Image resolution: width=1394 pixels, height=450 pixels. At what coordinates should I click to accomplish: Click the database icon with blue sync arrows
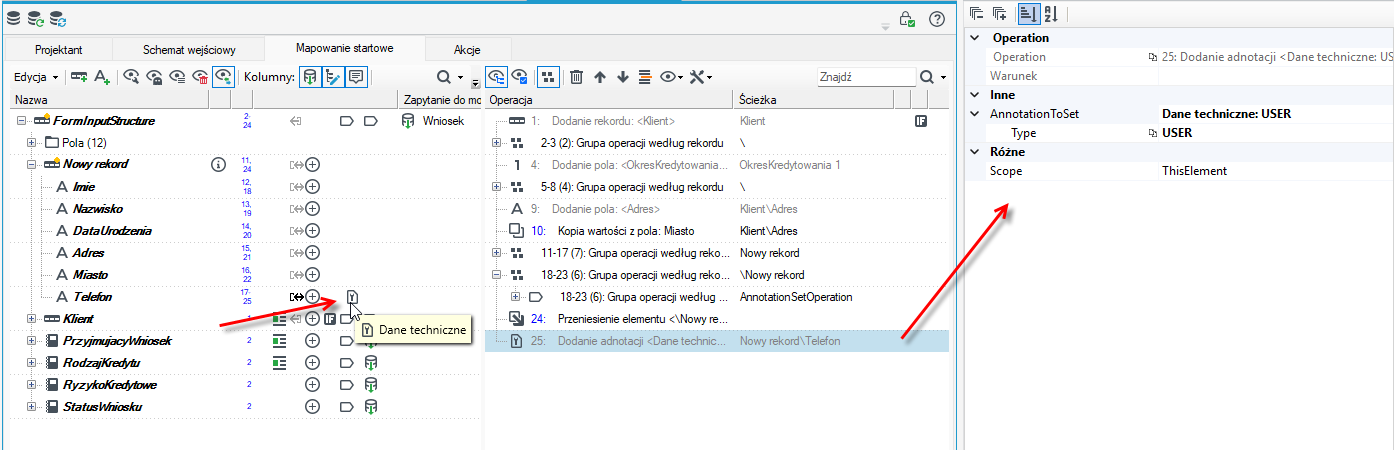click(x=57, y=18)
